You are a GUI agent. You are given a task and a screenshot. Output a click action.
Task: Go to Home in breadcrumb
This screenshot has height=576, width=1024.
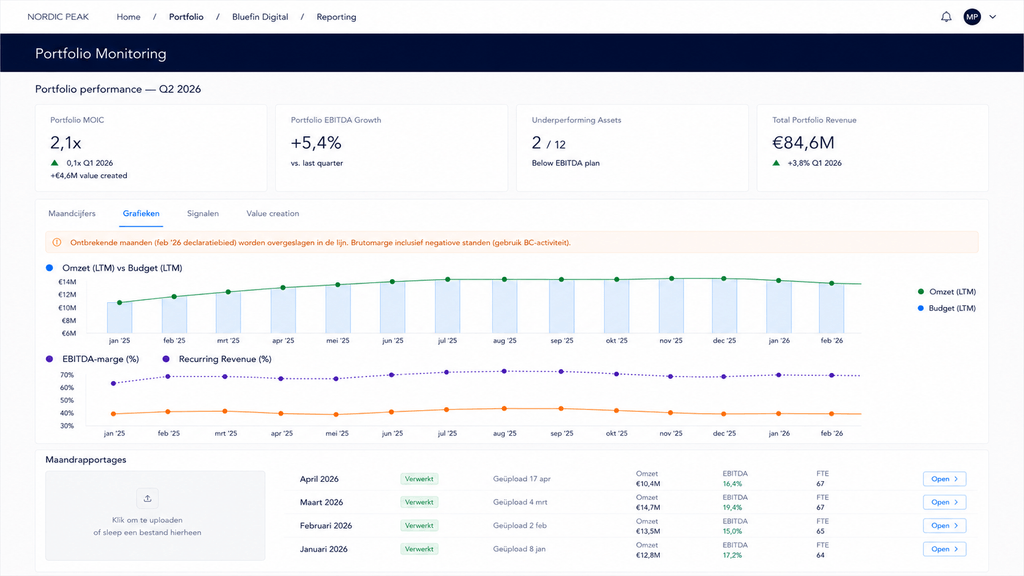click(129, 17)
